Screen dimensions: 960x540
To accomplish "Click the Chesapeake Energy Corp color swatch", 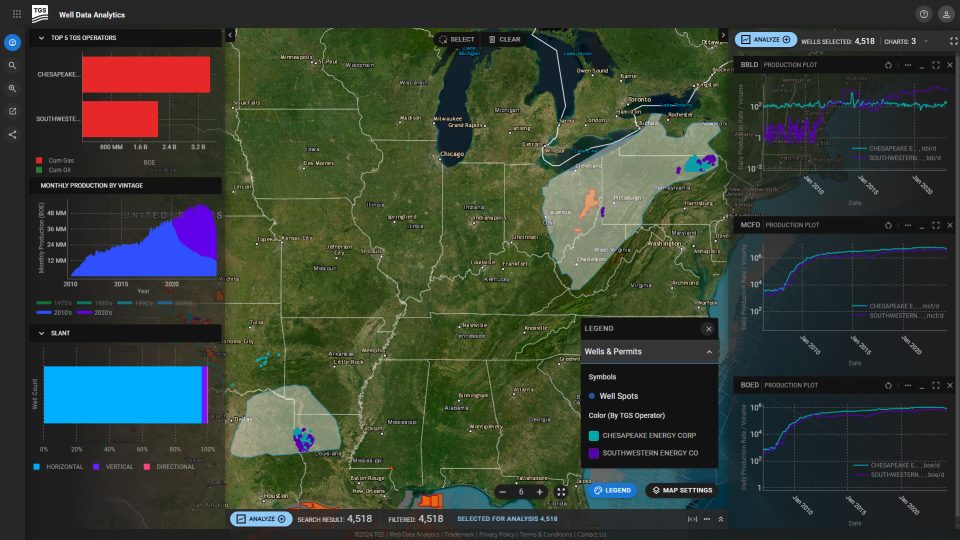I will [593, 436].
